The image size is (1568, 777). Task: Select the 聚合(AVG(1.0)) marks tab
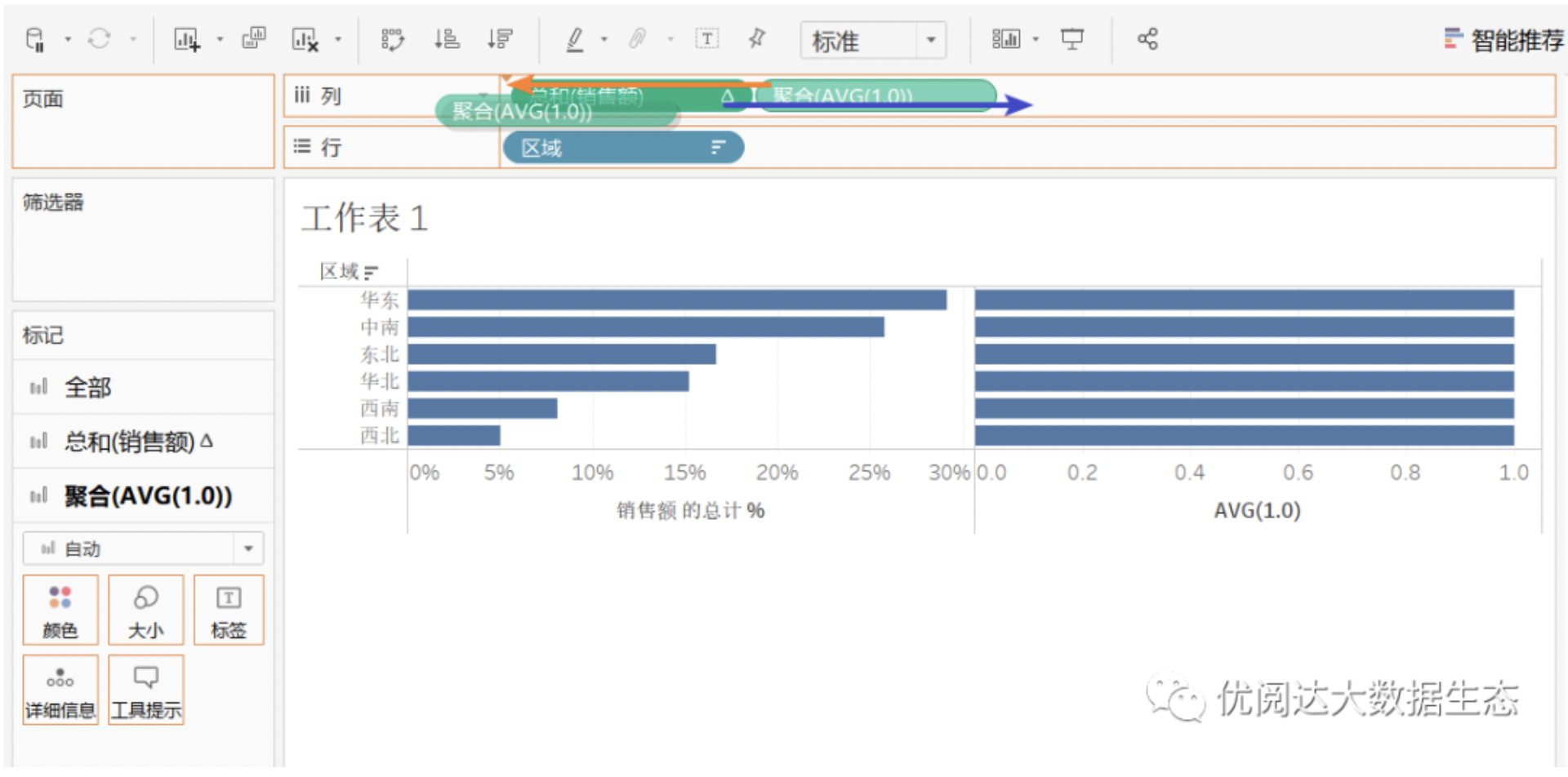[148, 495]
